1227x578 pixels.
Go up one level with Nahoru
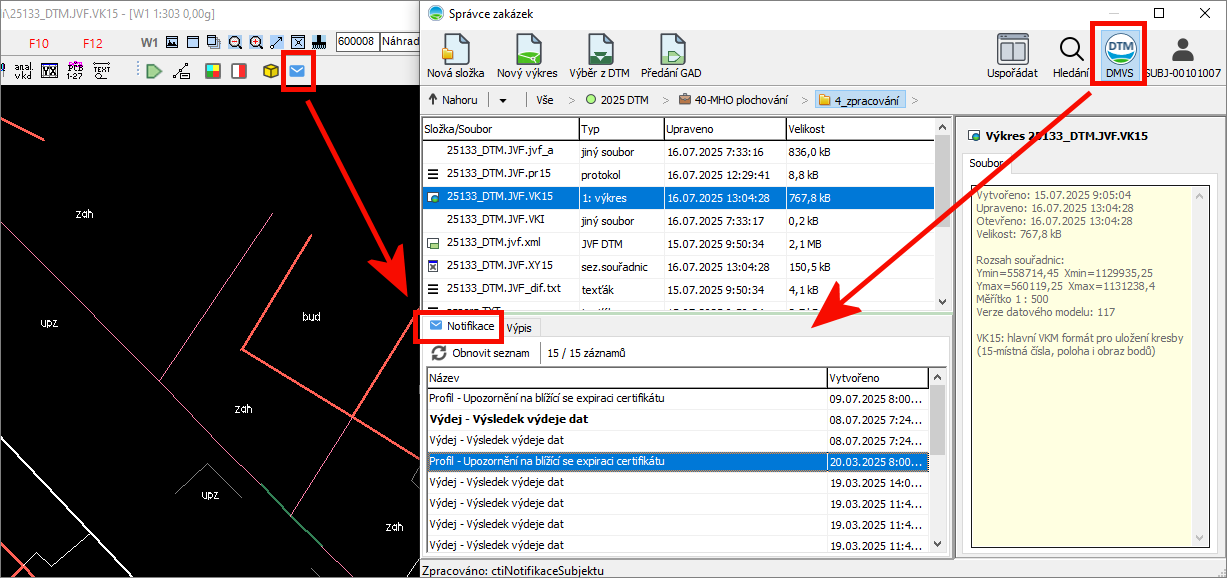[452, 100]
